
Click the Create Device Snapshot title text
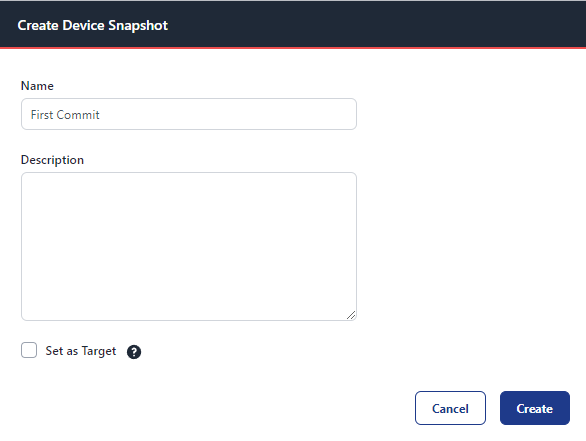point(93,25)
